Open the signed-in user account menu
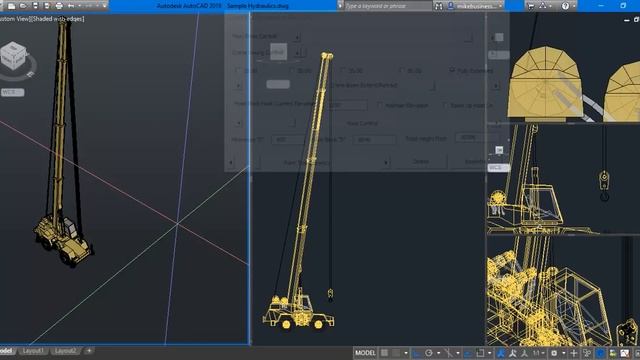This screenshot has width=640, height=360. tap(476, 6)
